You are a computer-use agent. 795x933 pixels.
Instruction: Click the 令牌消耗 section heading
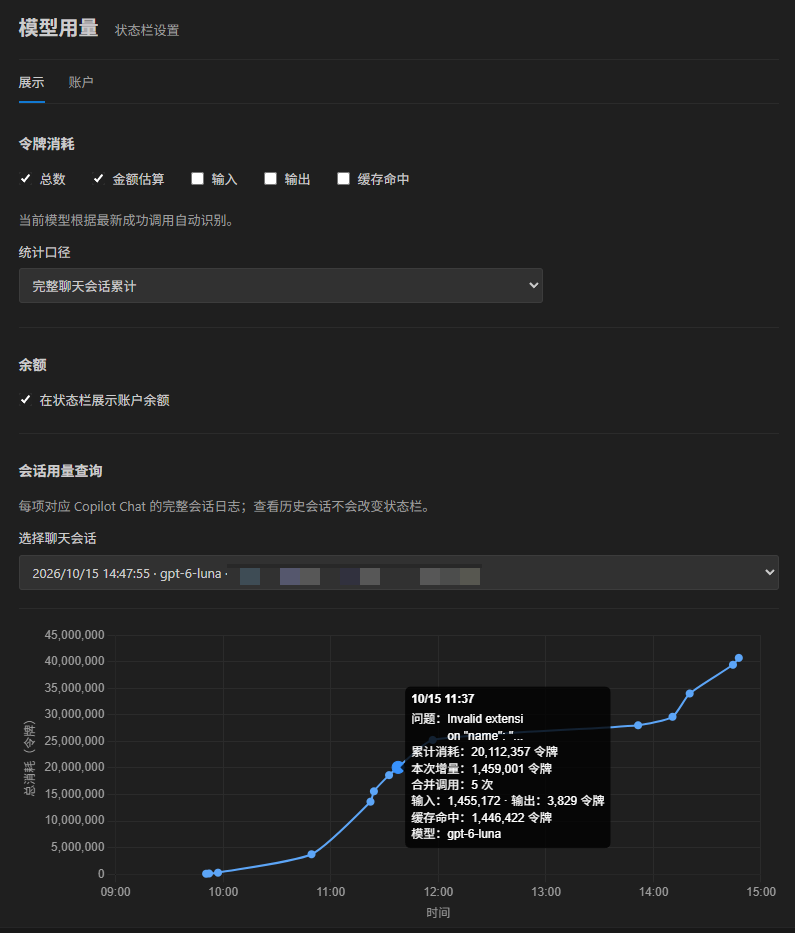(x=46, y=144)
